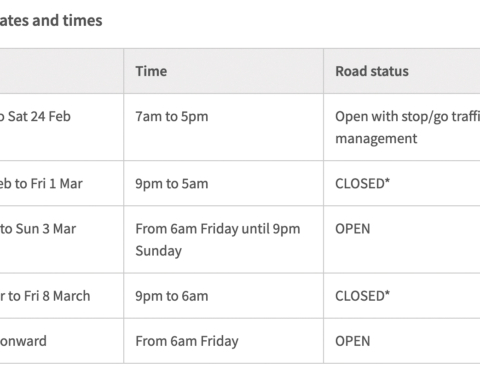Click the Fri 8 March date cell

61,296
